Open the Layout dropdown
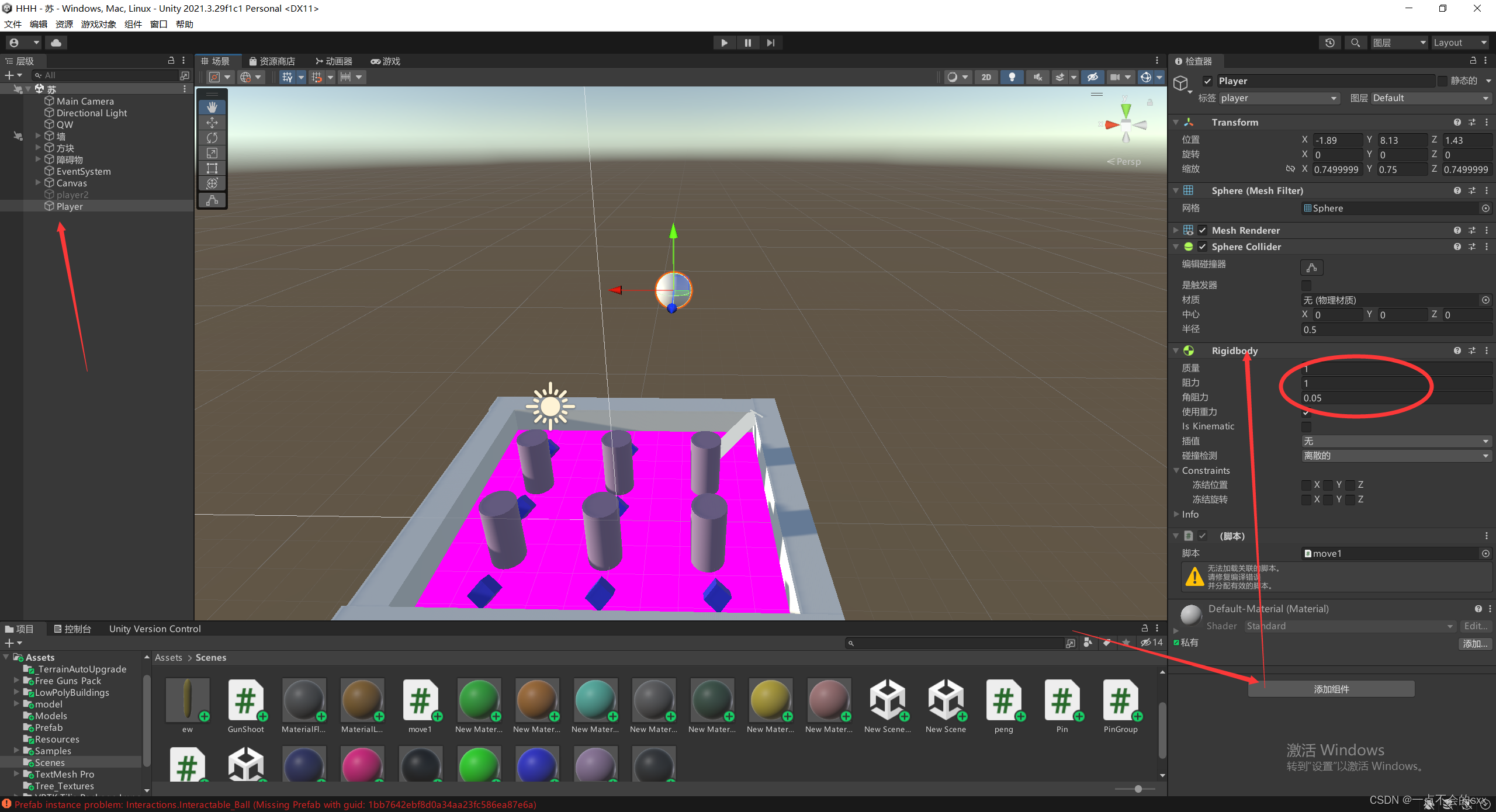Screen dimensions: 1496x812 point(1460,42)
